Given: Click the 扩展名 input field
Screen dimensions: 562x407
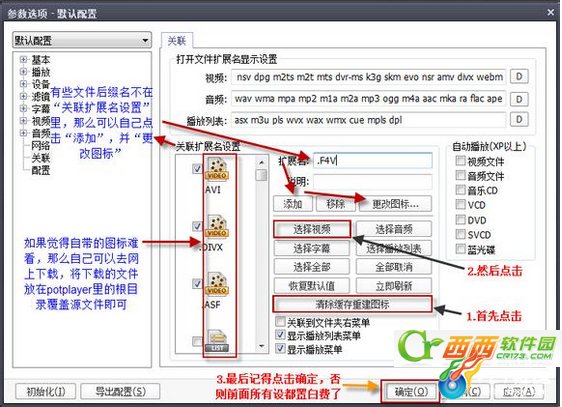Looking at the screenshot, I should (373, 161).
